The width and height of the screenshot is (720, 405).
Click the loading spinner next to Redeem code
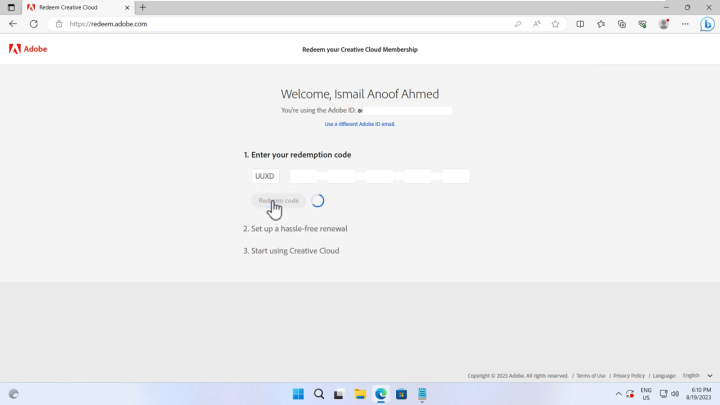(x=318, y=201)
